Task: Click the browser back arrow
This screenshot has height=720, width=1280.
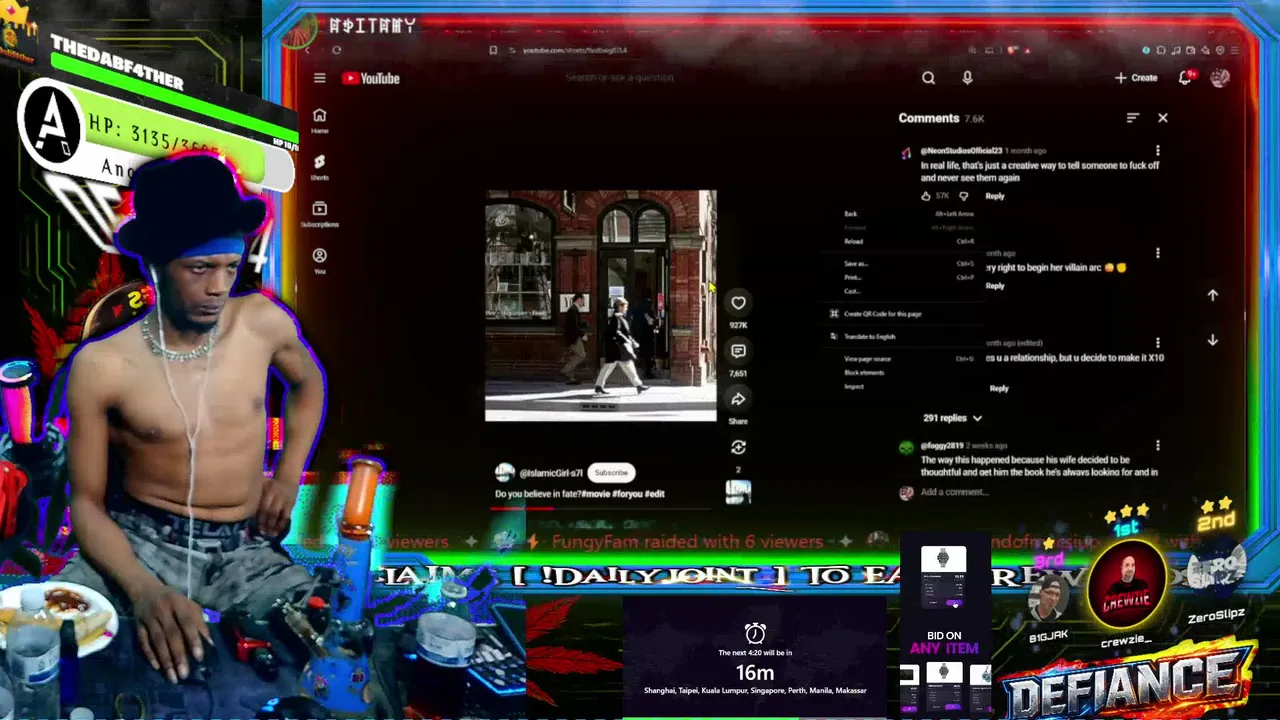Action: tap(308, 50)
